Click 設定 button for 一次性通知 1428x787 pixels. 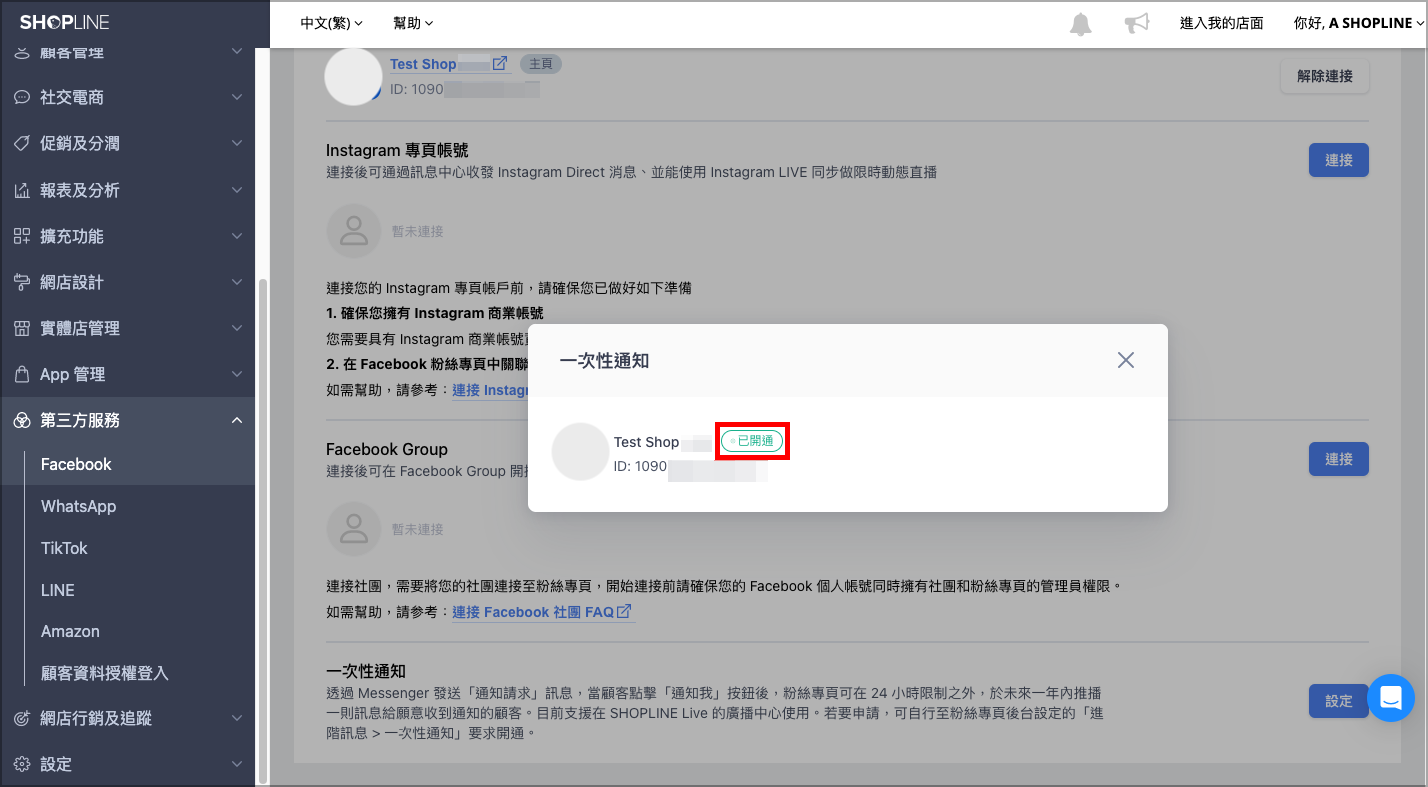pyautogui.click(x=1339, y=701)
